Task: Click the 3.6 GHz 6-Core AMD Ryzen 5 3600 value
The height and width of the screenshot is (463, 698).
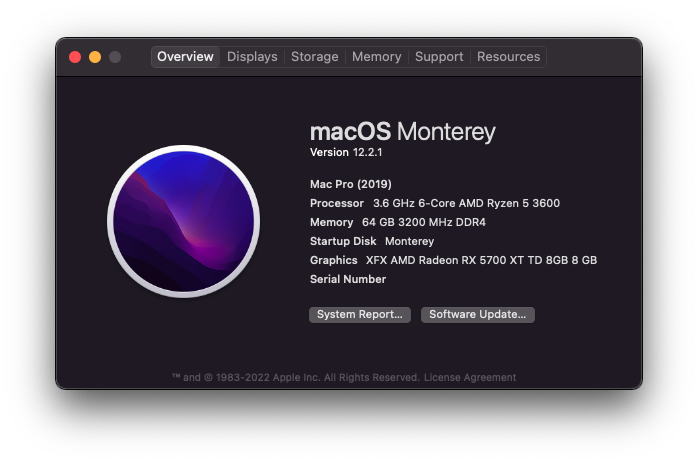Action: pyautogui.click(x=466, y=203)
